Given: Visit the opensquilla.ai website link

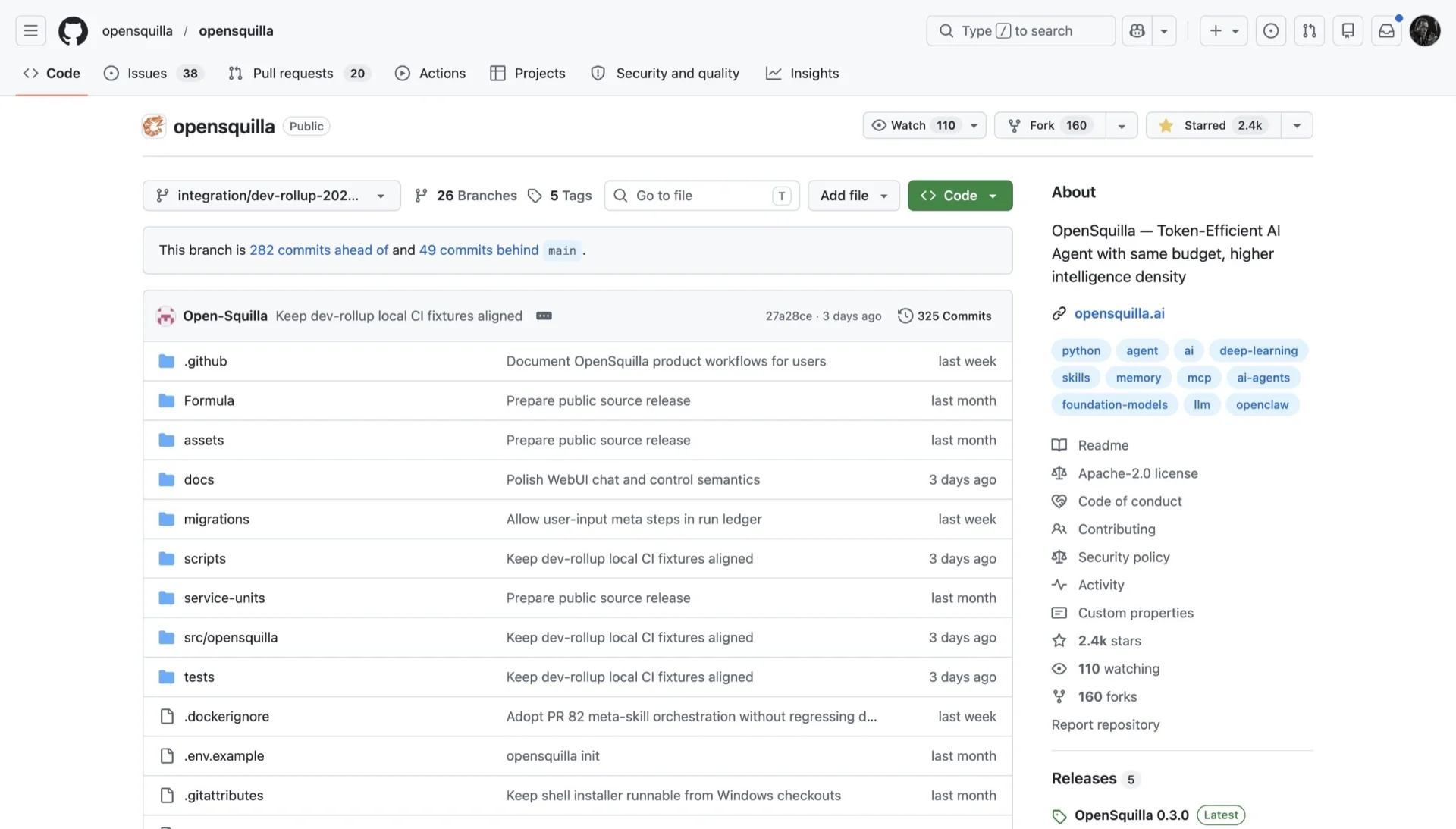Looking at the screenshot, I should [x=1119, y=313].
